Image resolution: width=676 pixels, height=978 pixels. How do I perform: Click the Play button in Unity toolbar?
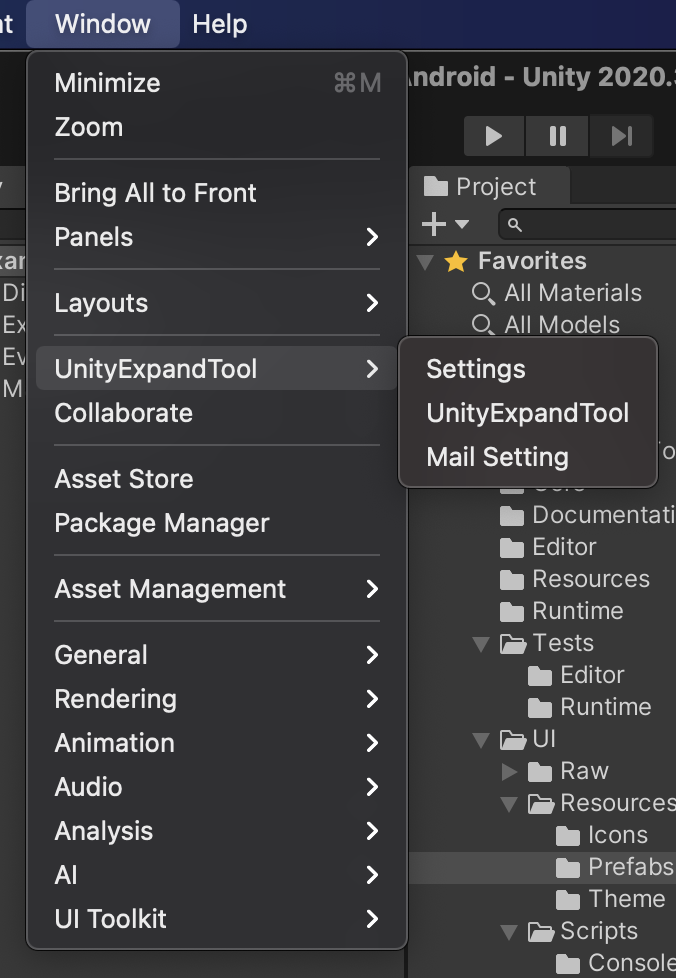[494, 136]
